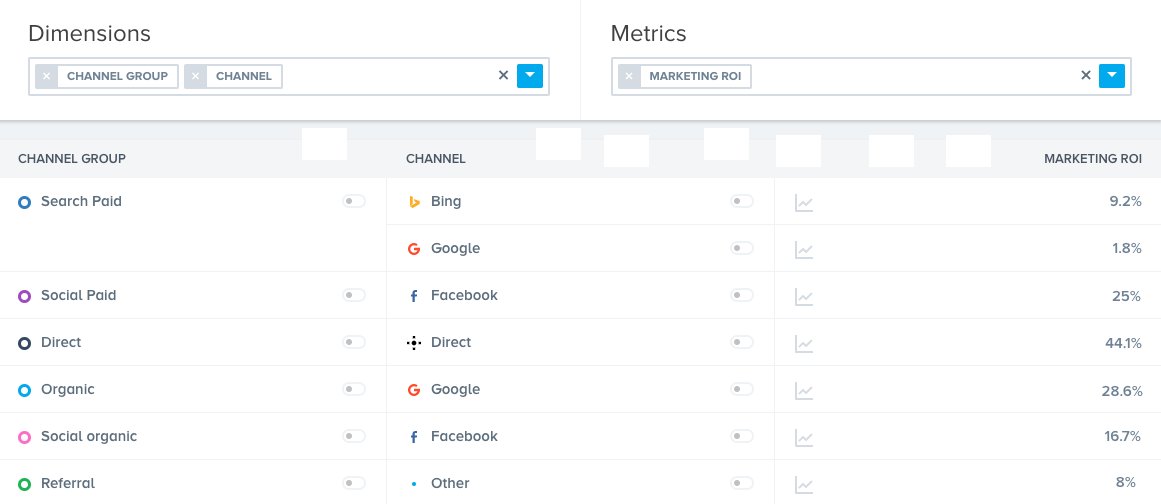Click Facebook logo in Social Paid row
Screen dimensions: 1161x504
click(414, 296)
